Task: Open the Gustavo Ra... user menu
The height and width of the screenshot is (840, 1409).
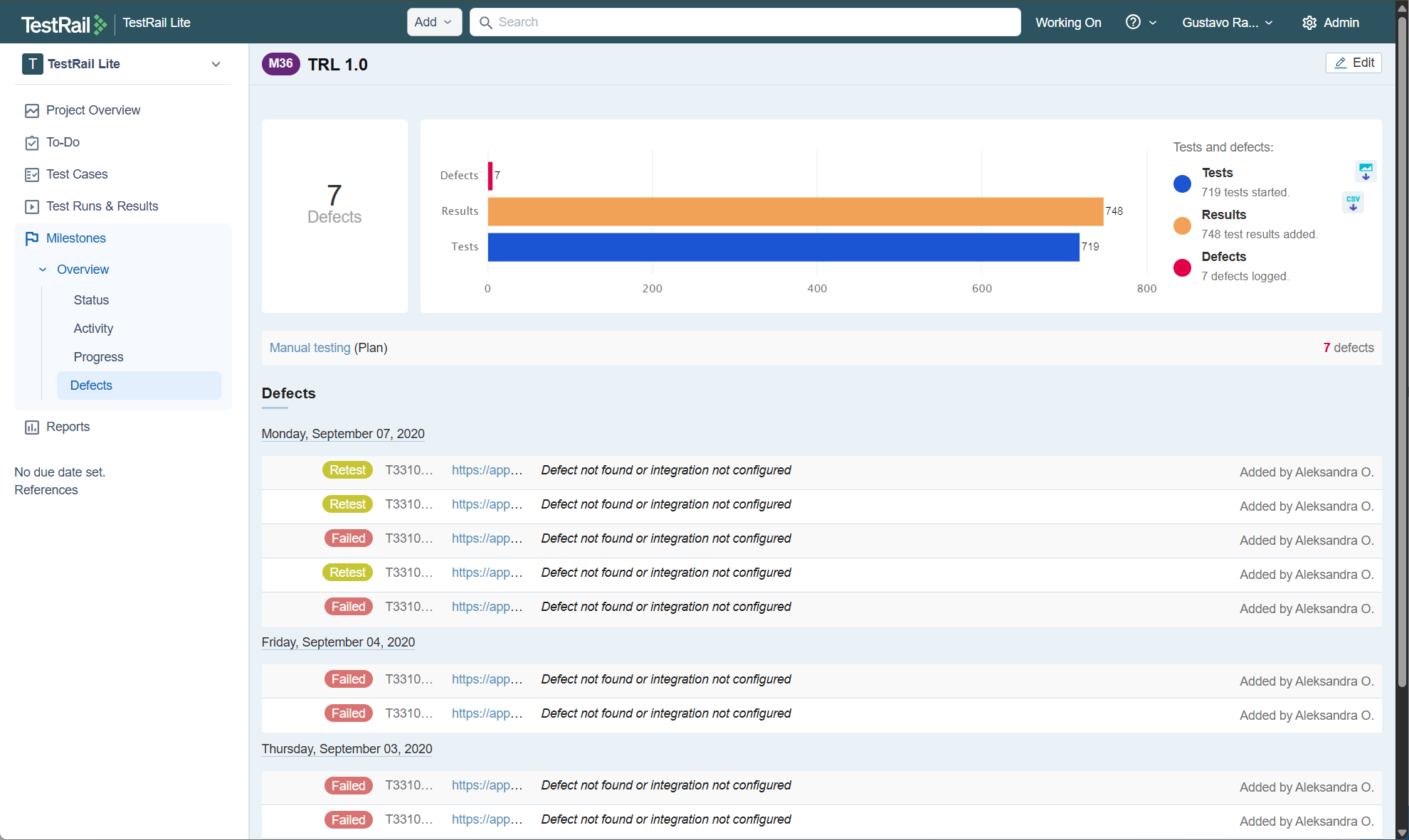Action: [1227, 23]
